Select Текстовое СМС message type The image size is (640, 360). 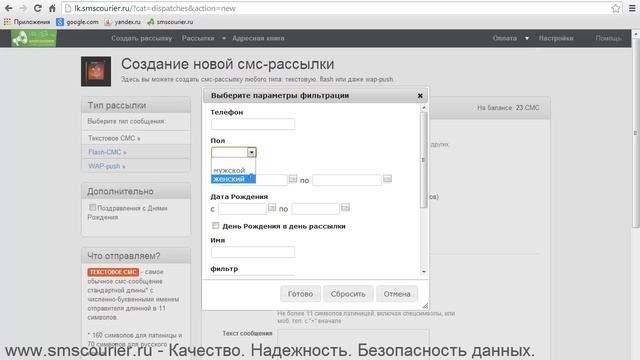pyautogui.click(x=114, y=138)
